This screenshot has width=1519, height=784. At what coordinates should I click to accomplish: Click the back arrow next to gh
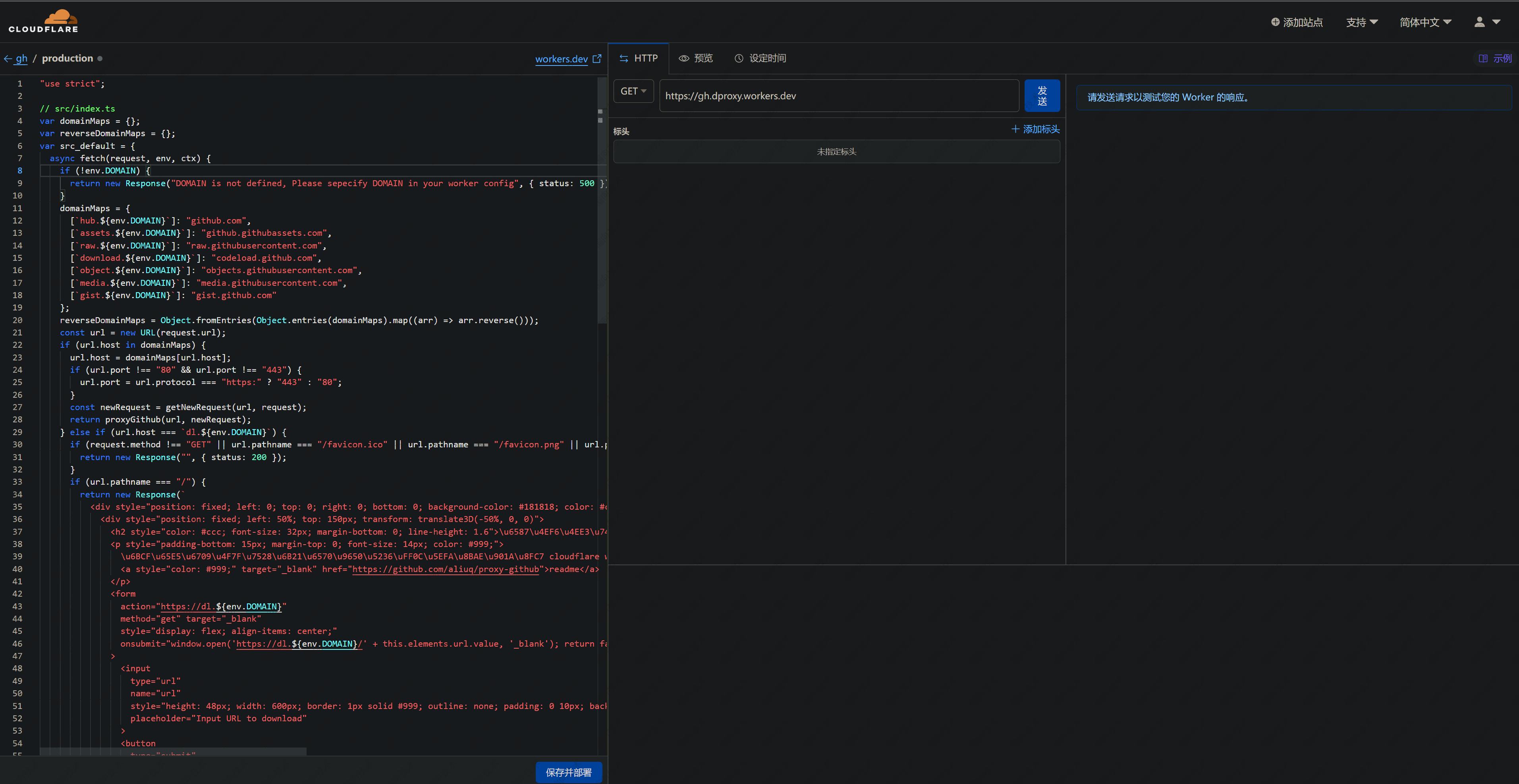coord(8,58)
